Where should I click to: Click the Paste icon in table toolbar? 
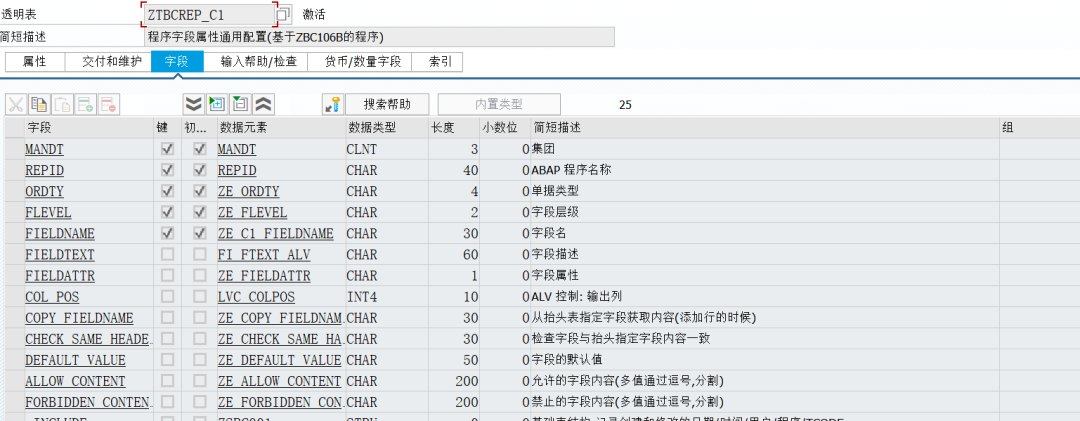pyautogui.click(x=63, y=105)
